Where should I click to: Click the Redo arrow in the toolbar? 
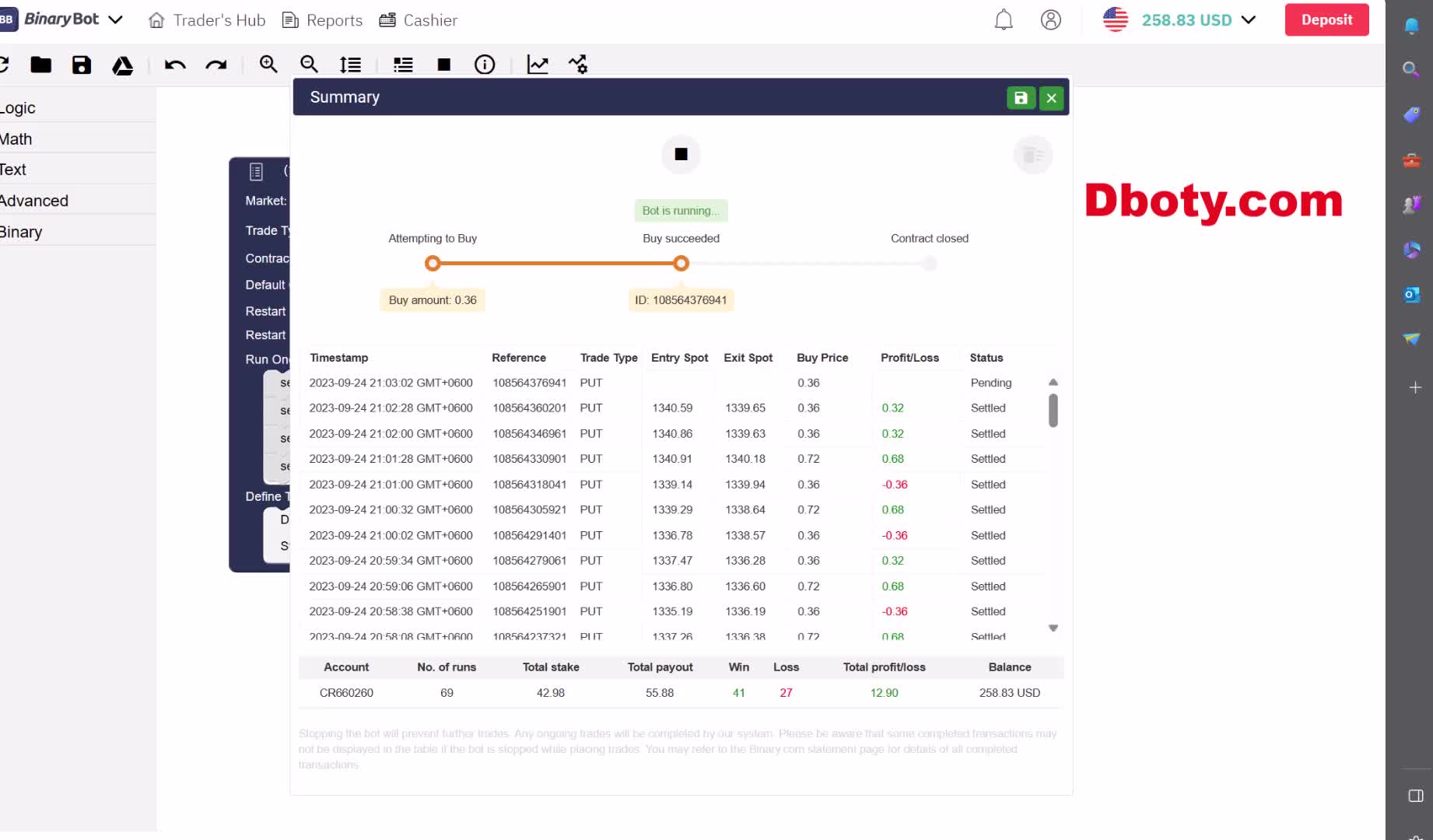tap(216, 65)
